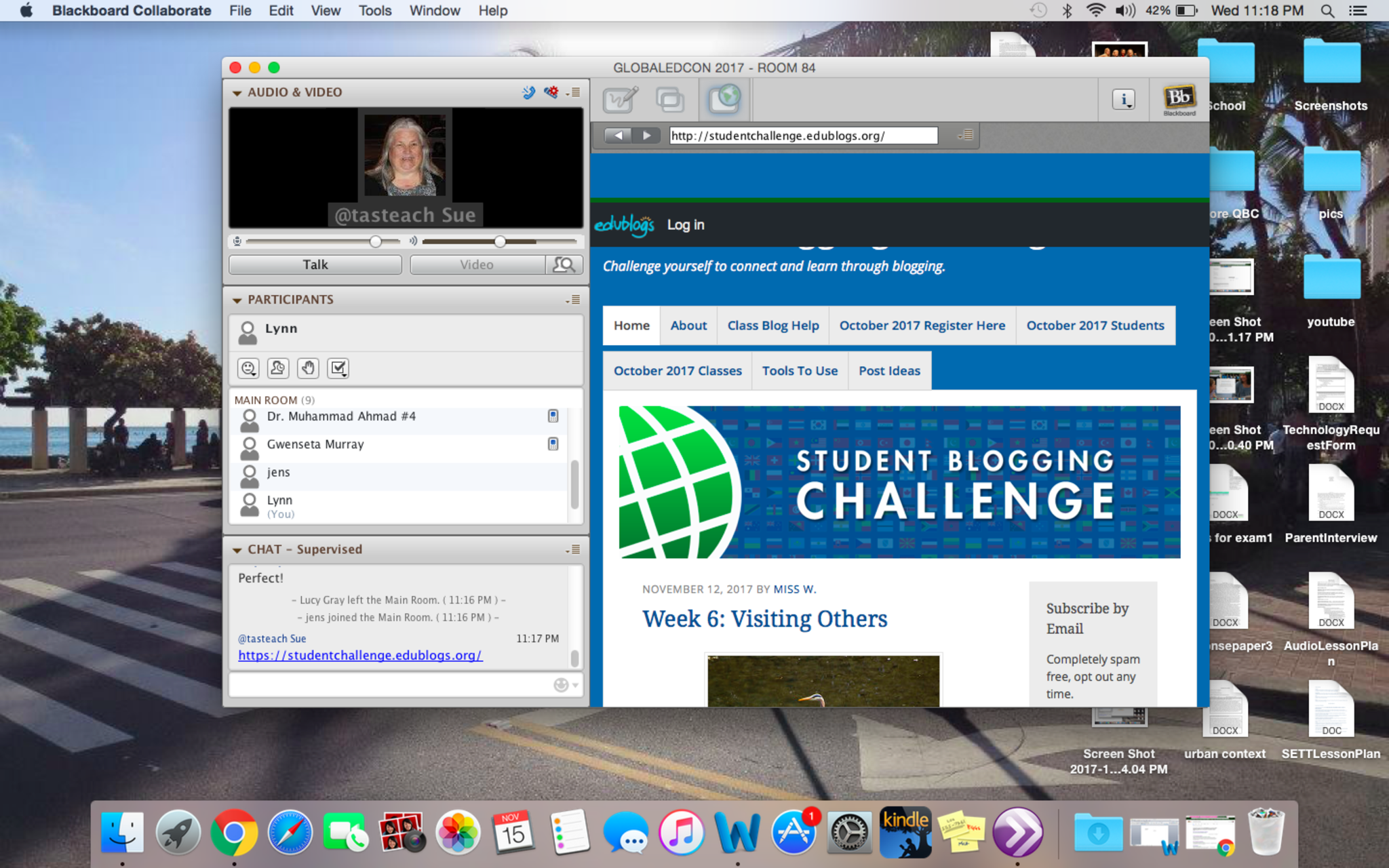Collapse the Audio & Video panel
1389x868 pixels.
click(237, 93)
